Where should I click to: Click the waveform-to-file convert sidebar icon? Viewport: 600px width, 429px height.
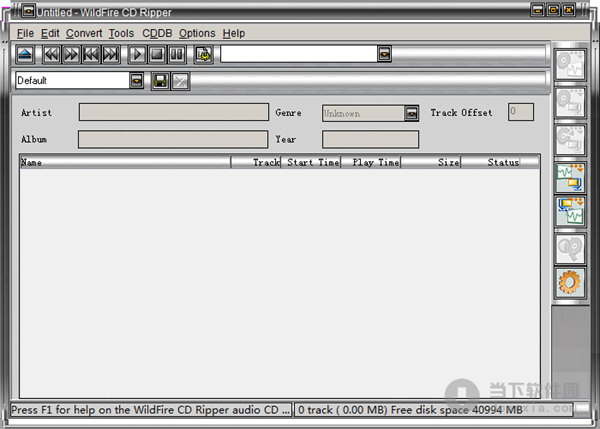(570, 177)
